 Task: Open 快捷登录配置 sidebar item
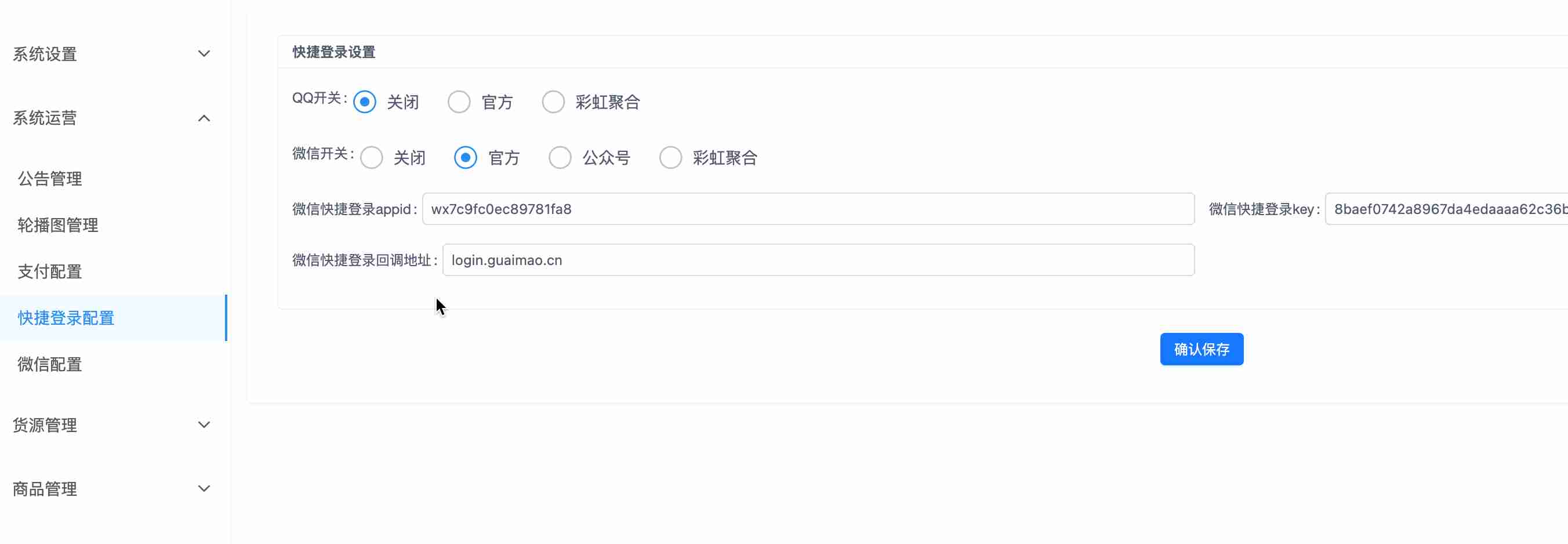coord(66,318)
